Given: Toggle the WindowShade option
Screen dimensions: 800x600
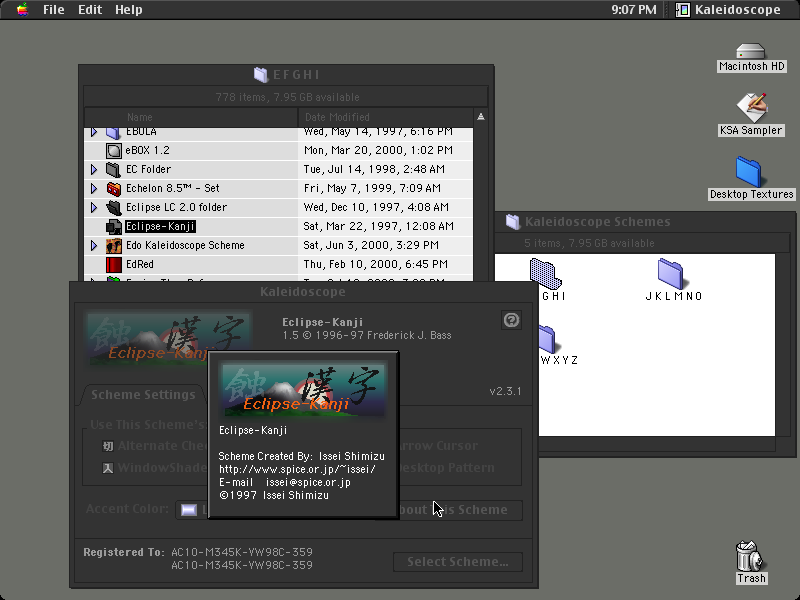Looking at the screenshot, I should coord(108,468).
